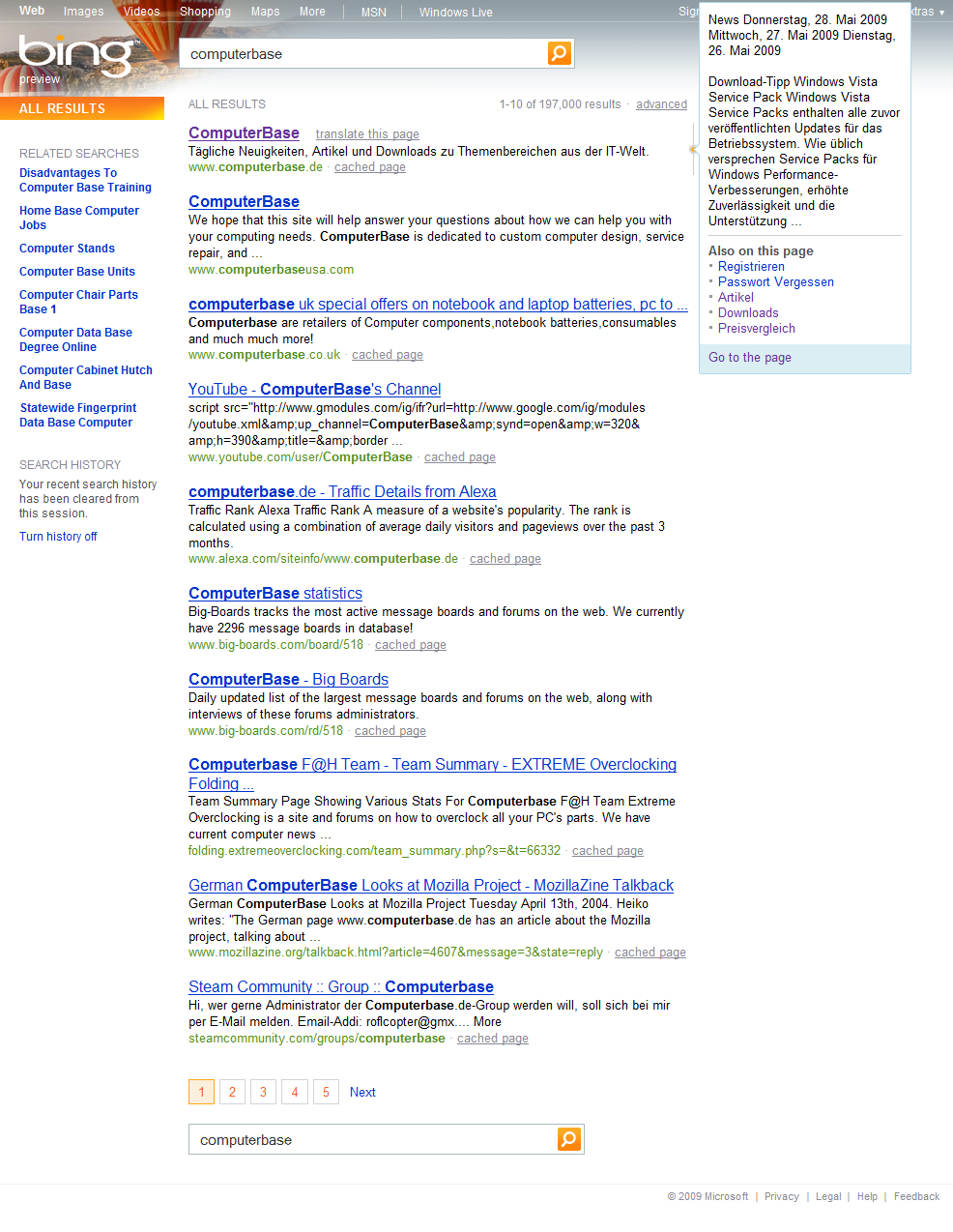Click the bottom search input field
Screen dimensions: 953x1232
(x=373, y=1139)
